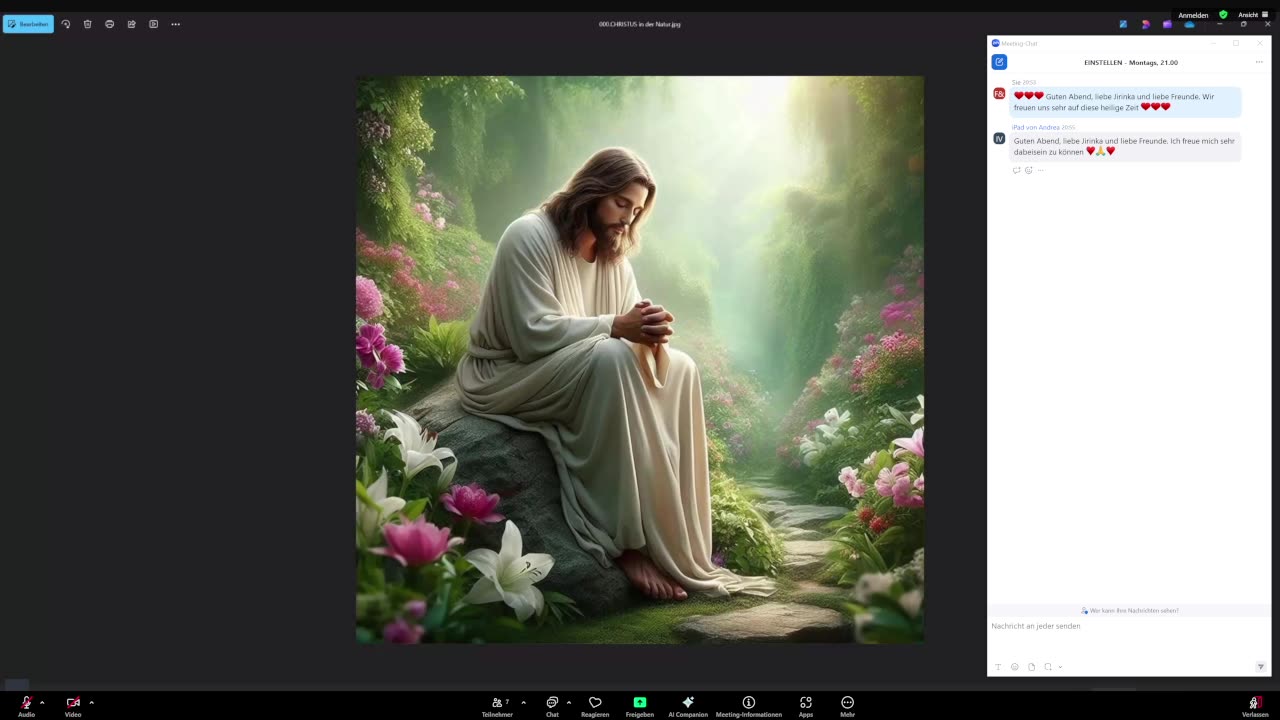Open more options under Andrea's message

point(1041,170)
